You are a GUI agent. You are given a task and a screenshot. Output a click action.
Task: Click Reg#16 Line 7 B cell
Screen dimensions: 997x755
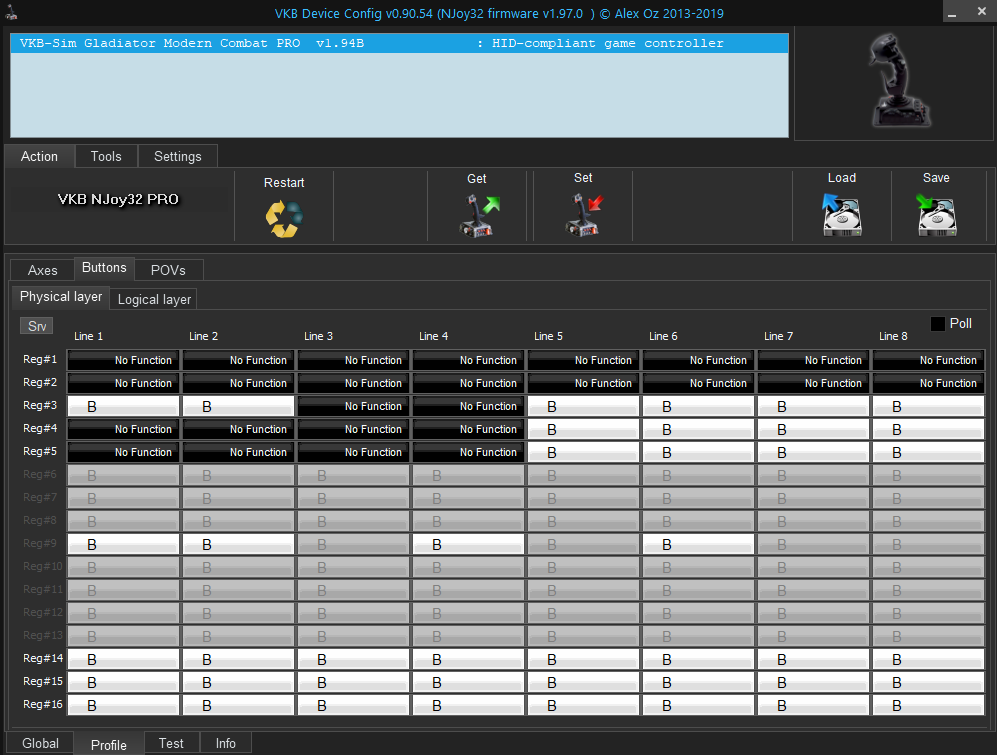click(813, 705)
